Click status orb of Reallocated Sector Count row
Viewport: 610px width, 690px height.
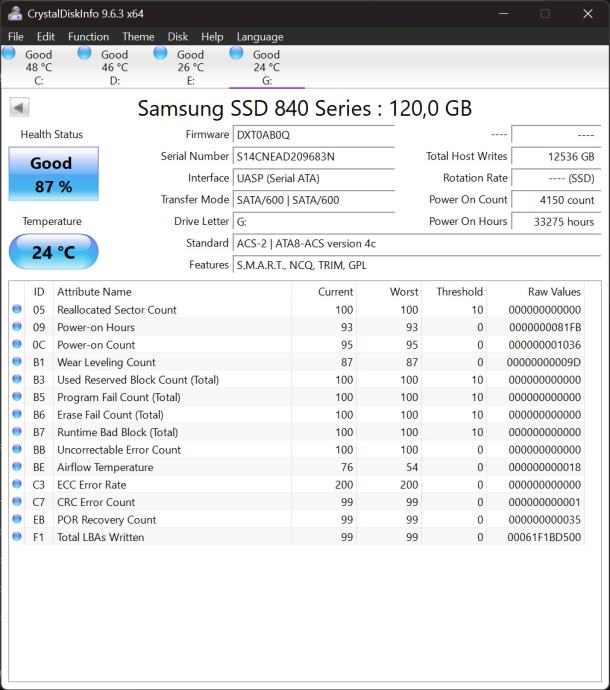[17, 309]
